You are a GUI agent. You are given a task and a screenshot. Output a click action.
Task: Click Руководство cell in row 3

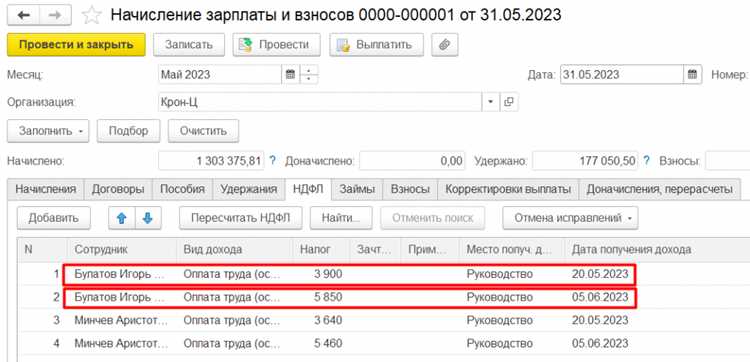coord(500,320)
